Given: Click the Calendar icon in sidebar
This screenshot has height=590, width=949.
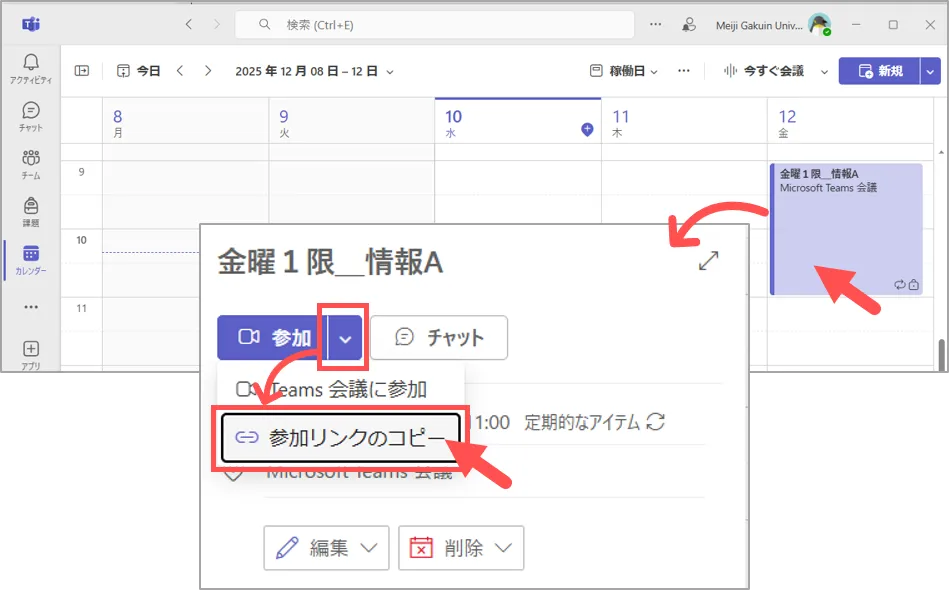Looking at the screenshot, I should (30, 259).
